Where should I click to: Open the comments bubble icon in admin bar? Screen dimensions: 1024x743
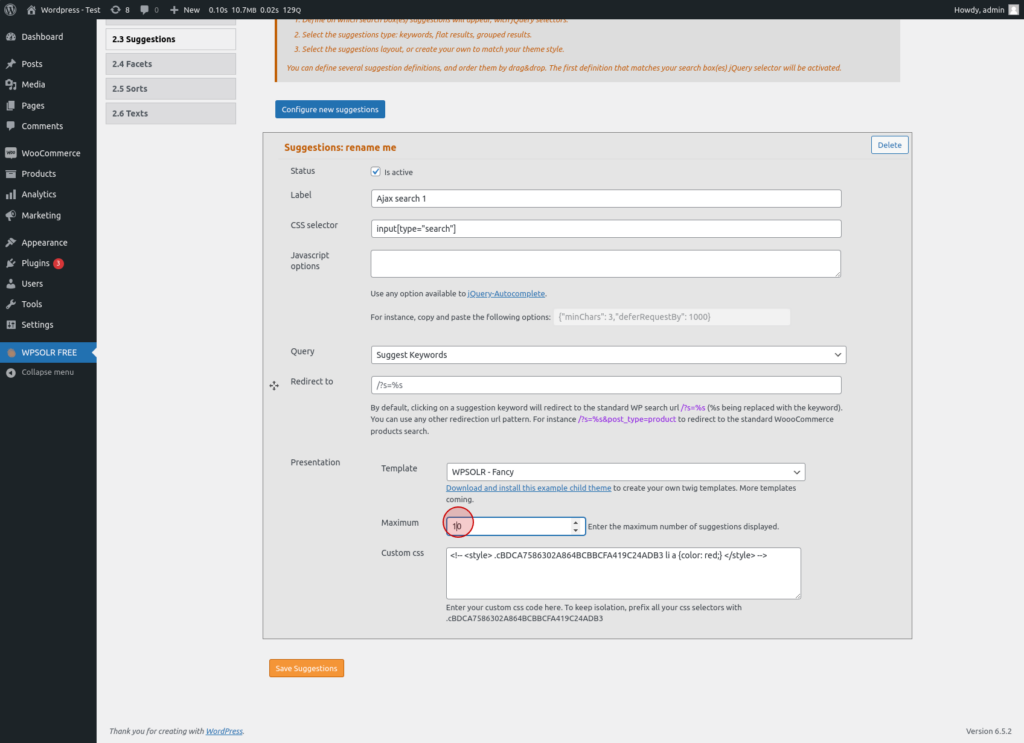click(x=144, y=10)
